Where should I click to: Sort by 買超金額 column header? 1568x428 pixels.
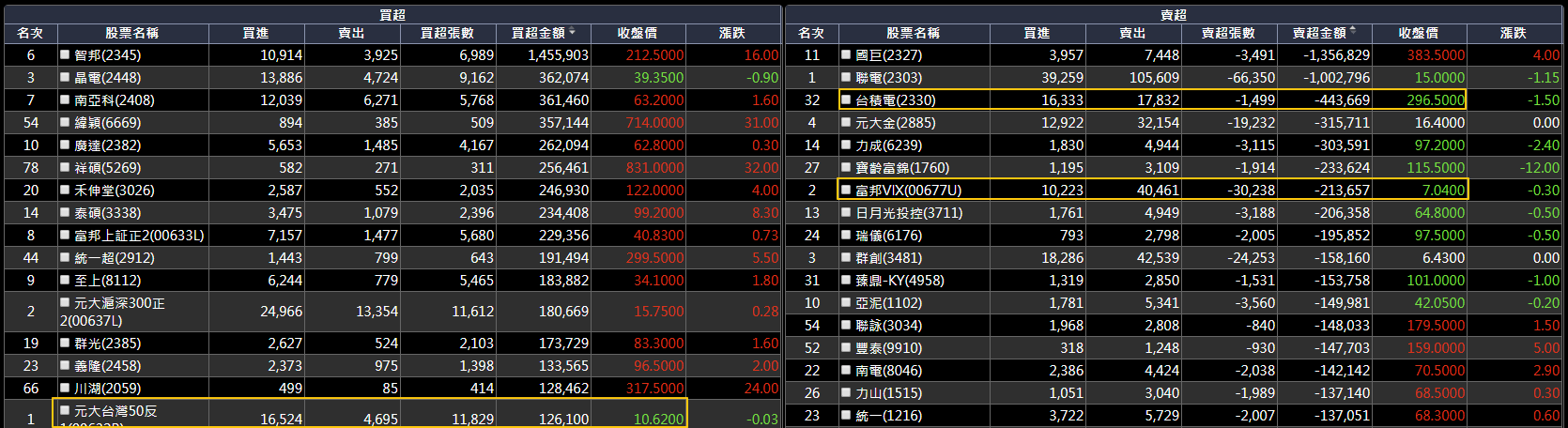click(x=544, y=33)
